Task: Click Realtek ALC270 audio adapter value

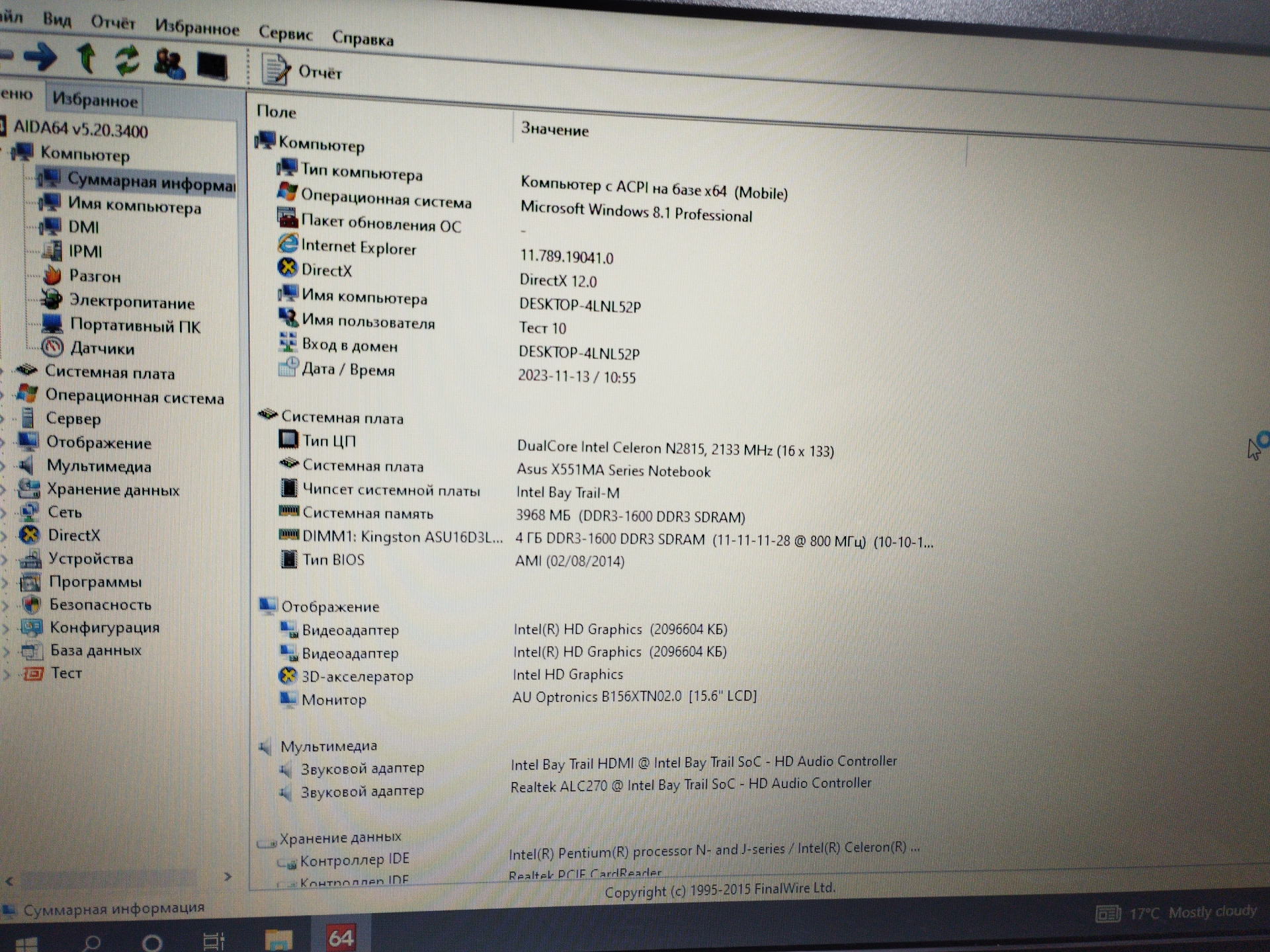Action: [x=691, y=785]
